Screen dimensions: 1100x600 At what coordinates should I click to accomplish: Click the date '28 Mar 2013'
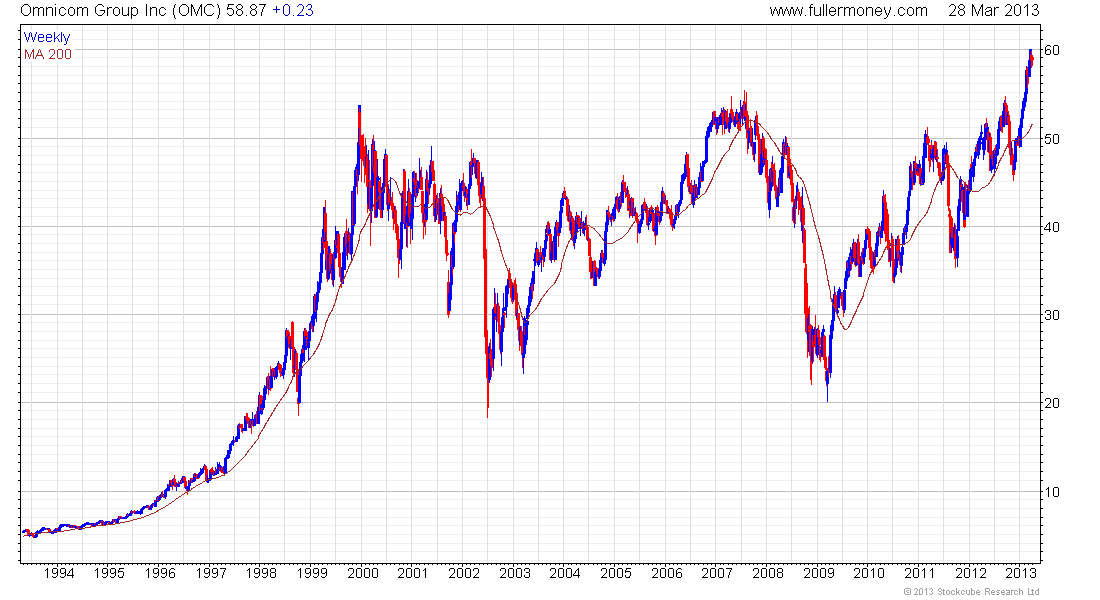(x=993, y=11)
